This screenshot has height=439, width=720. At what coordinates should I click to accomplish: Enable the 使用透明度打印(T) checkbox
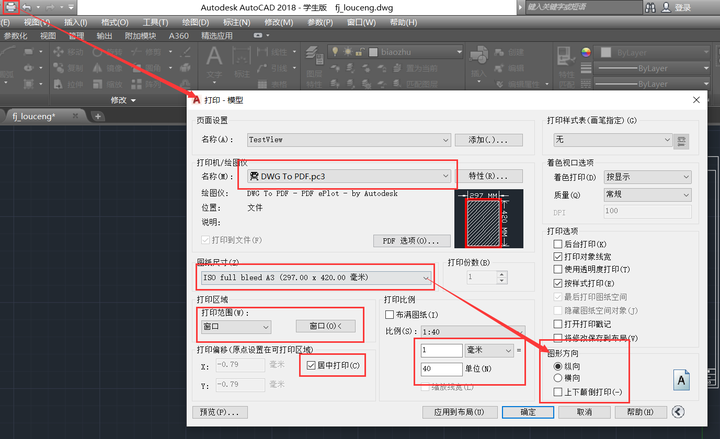(558, 269)
